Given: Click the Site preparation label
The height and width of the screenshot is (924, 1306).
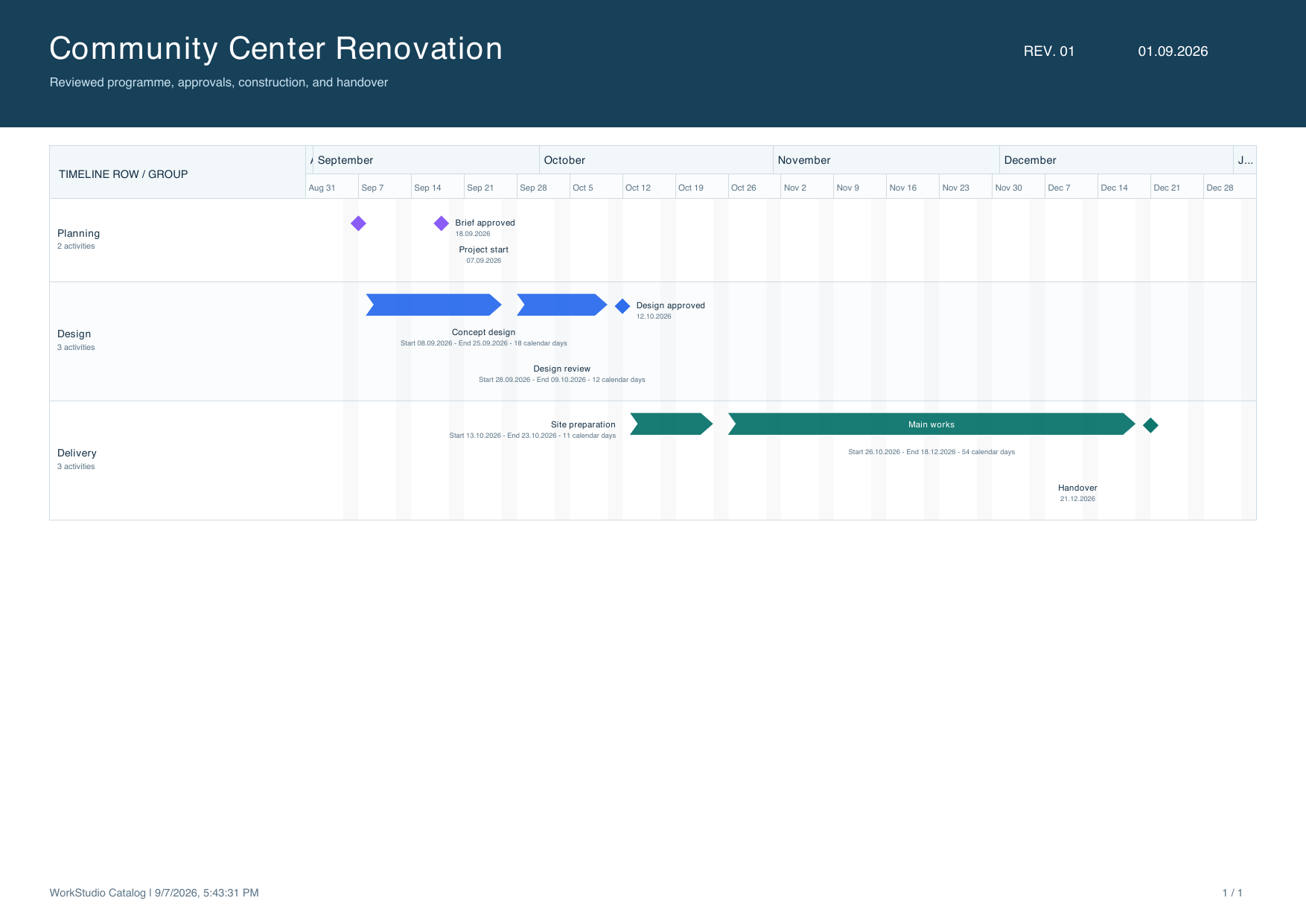Looking at the screenshot, I should pyautogui.click(x=583, y=424).
